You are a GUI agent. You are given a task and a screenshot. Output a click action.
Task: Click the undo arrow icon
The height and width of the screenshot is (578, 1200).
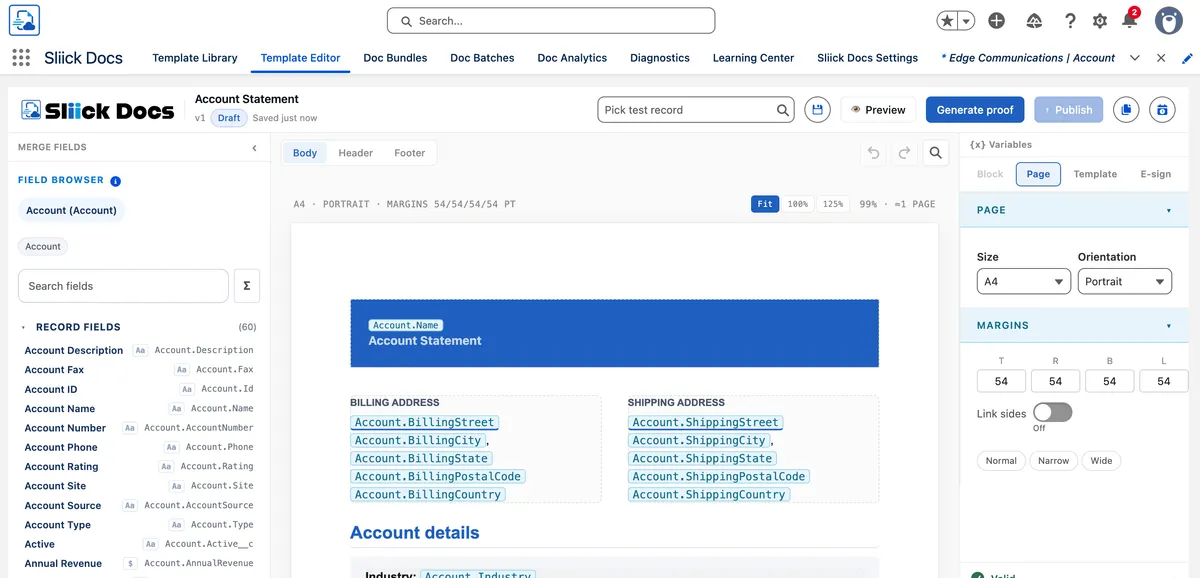coord(874,153)
